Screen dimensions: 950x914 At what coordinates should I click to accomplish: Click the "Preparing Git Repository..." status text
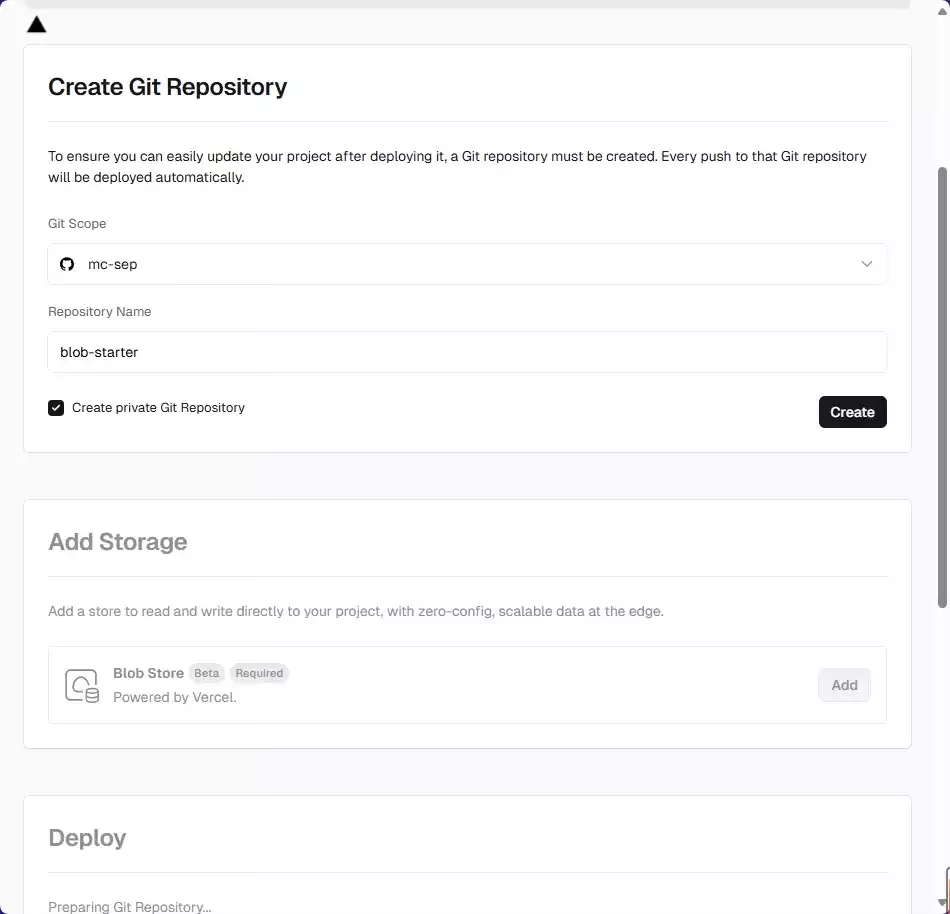tap(130, 907)
